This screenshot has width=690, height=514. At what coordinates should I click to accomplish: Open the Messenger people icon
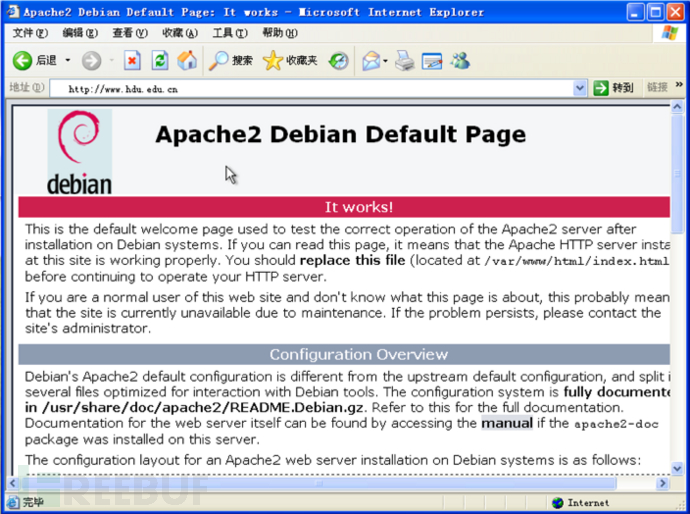click(x=460, y=61)
